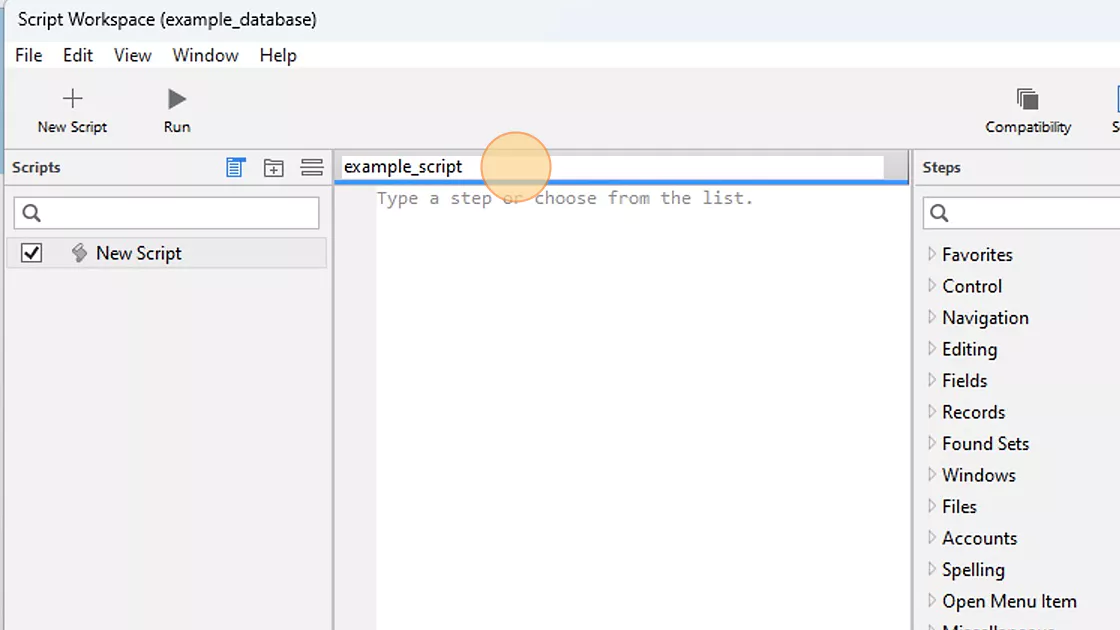The width and height of the screenshot is (1120, 630).
Task: Click the magnifier icon in Scripts search box
Action: pyautogui.click(x=29, y=213)
